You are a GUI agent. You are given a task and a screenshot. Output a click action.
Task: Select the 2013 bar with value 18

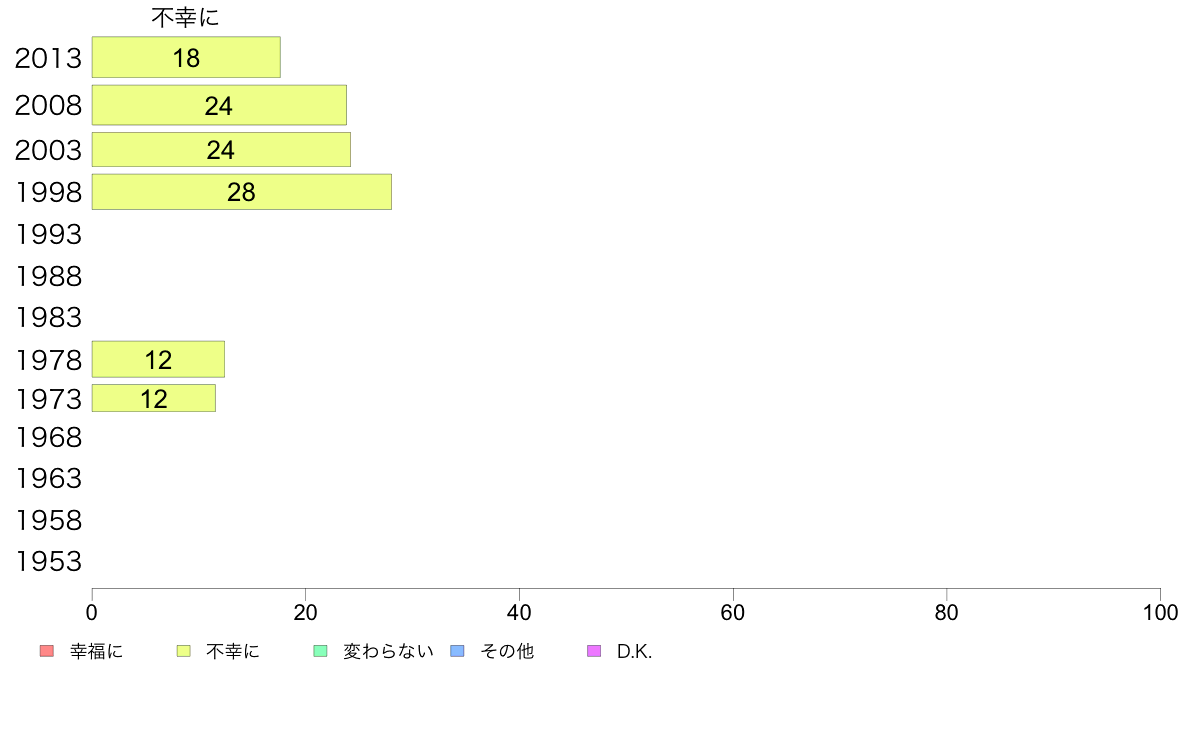pyautogui.click(x=186, y=57)
